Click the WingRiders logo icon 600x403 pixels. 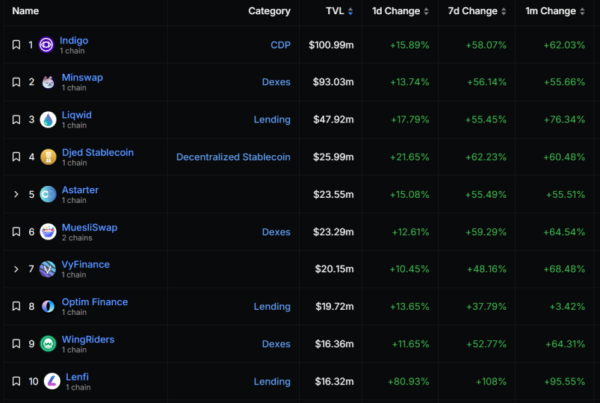click(x=47, y=344)
